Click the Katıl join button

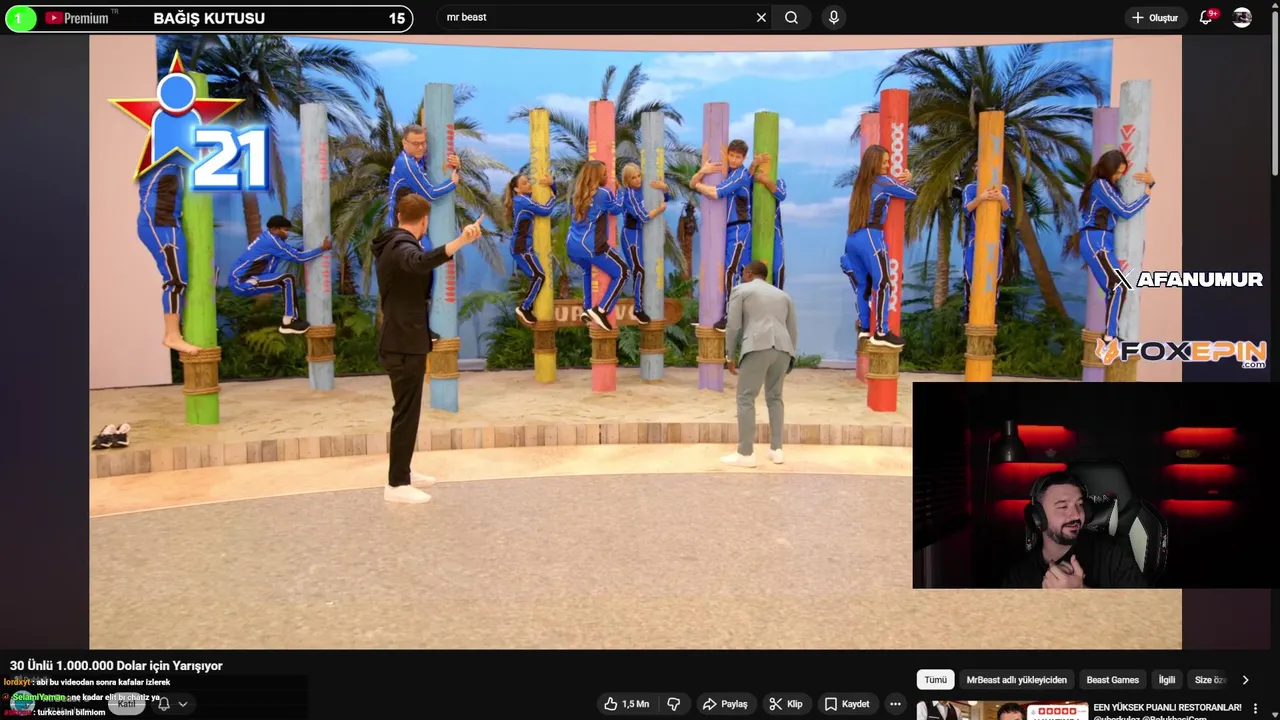(126, 704)
